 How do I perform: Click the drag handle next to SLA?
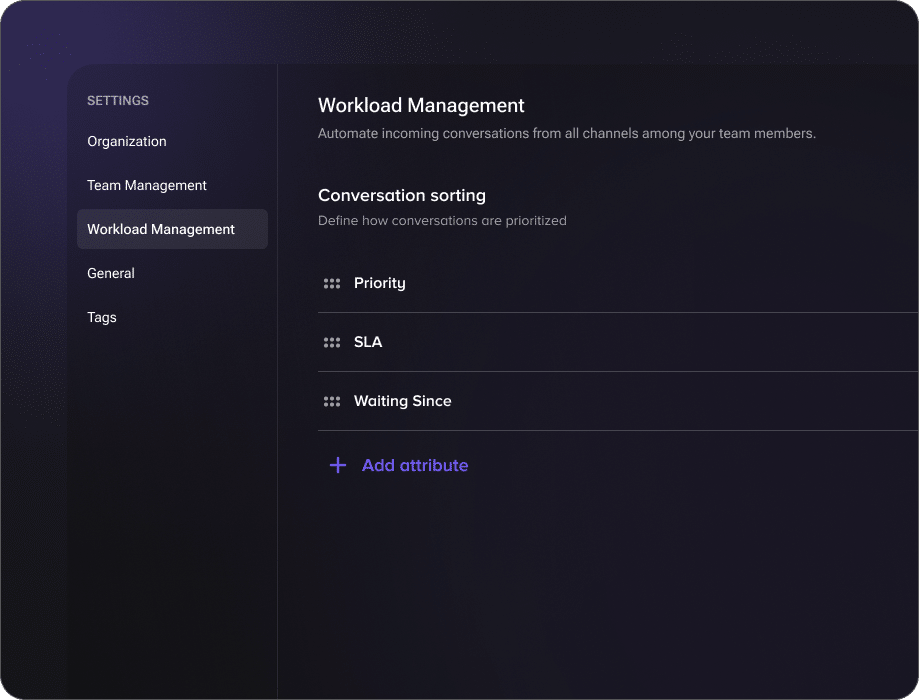click(332, 343)
